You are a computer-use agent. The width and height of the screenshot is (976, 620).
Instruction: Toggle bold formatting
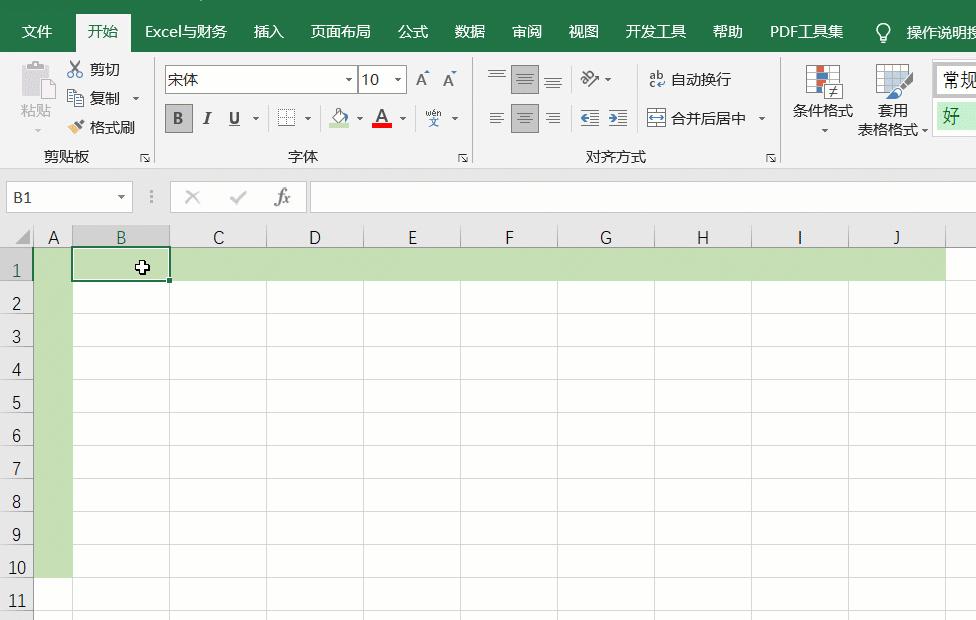(x=177, y=118)
